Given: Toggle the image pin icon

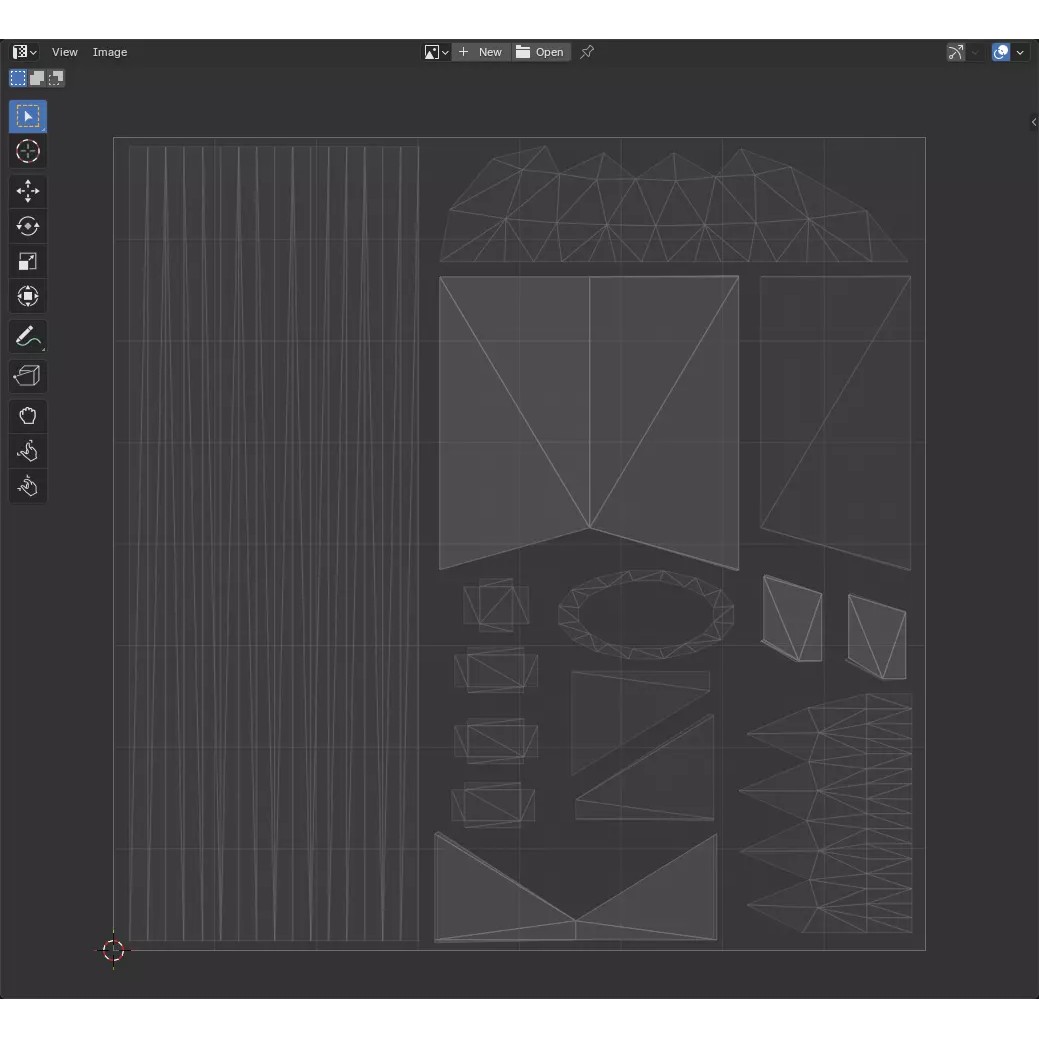Looking at the screenshot, I should tap(587, 52).
